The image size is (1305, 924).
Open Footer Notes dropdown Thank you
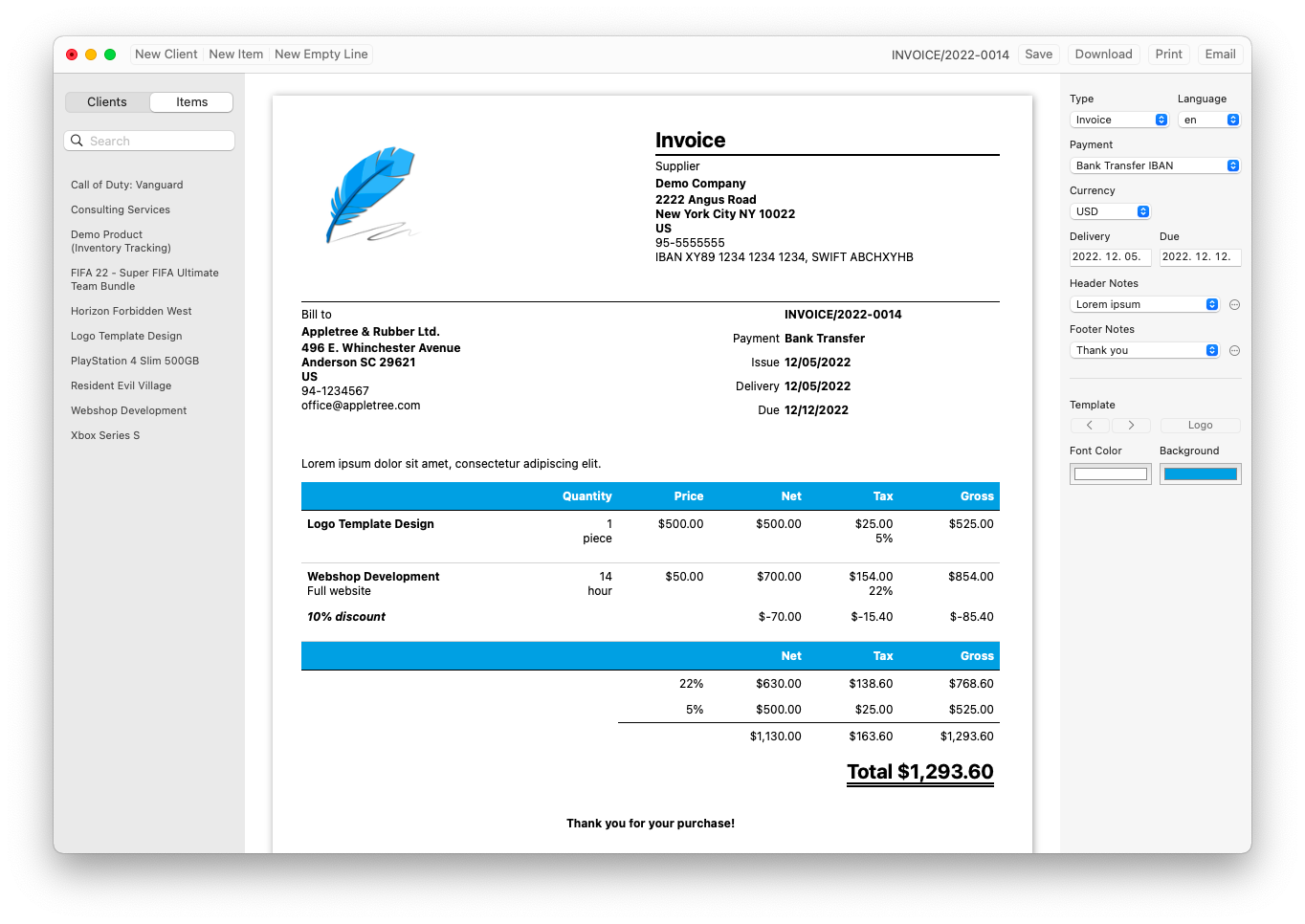point(1144,350)
